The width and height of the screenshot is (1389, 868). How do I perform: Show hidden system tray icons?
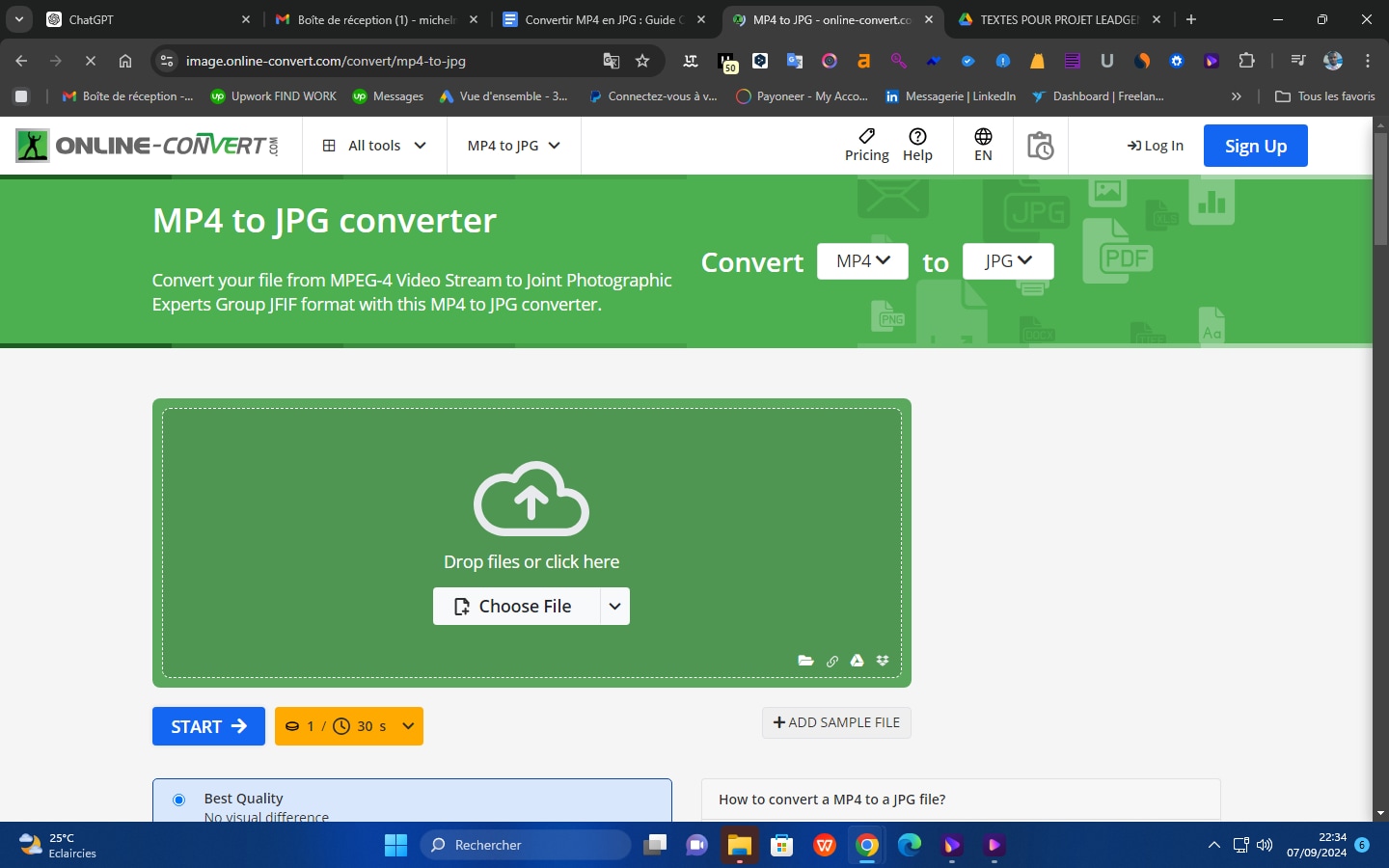pyautogui.click(x=1213, y=845)
